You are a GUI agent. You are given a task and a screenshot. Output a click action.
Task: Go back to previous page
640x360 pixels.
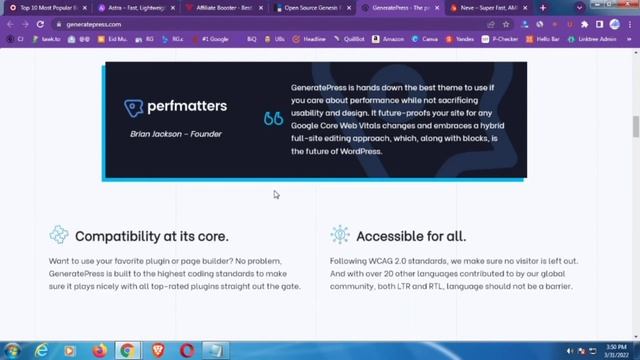tap(10, 24)
